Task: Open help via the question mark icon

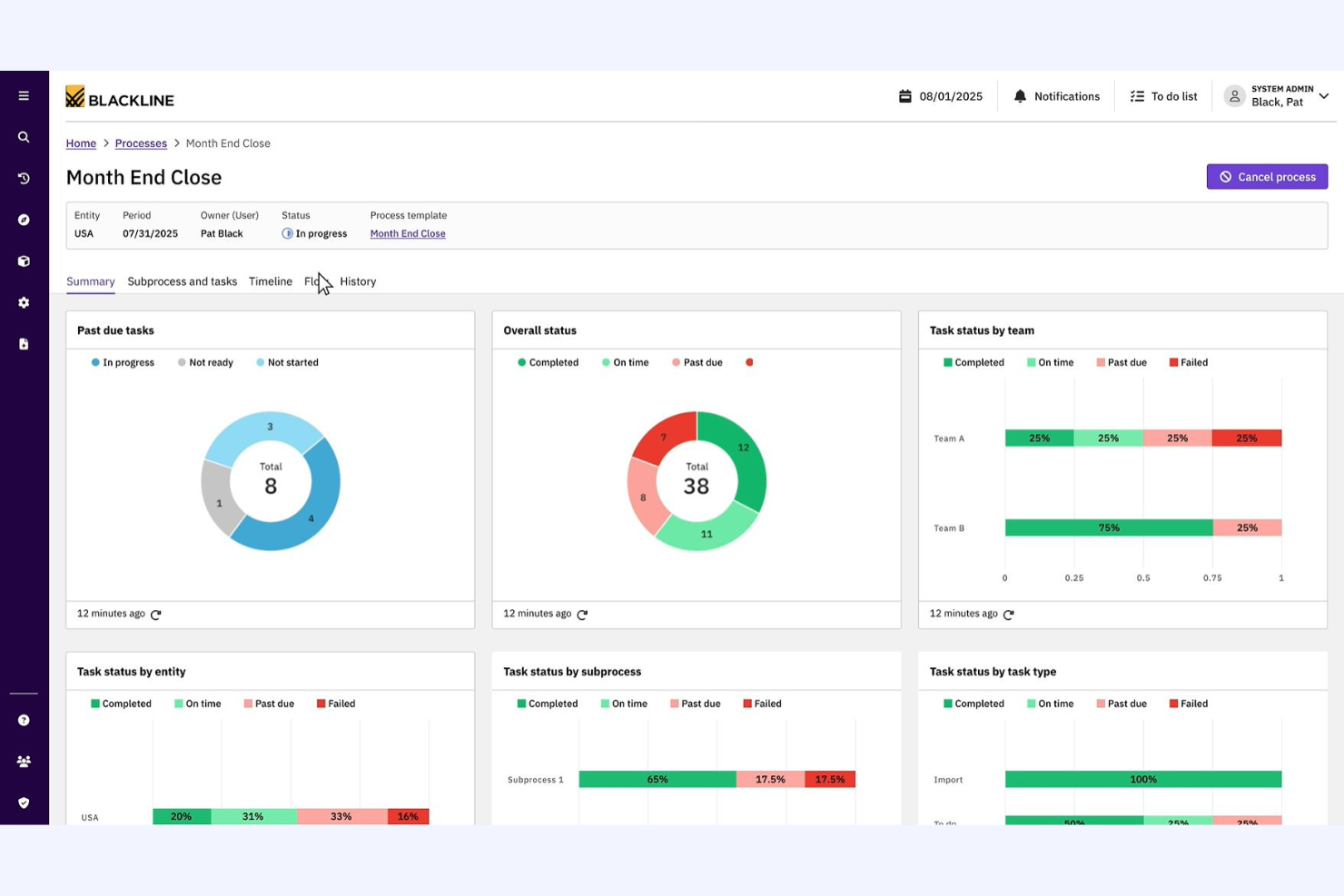Action: coord(24,720)
